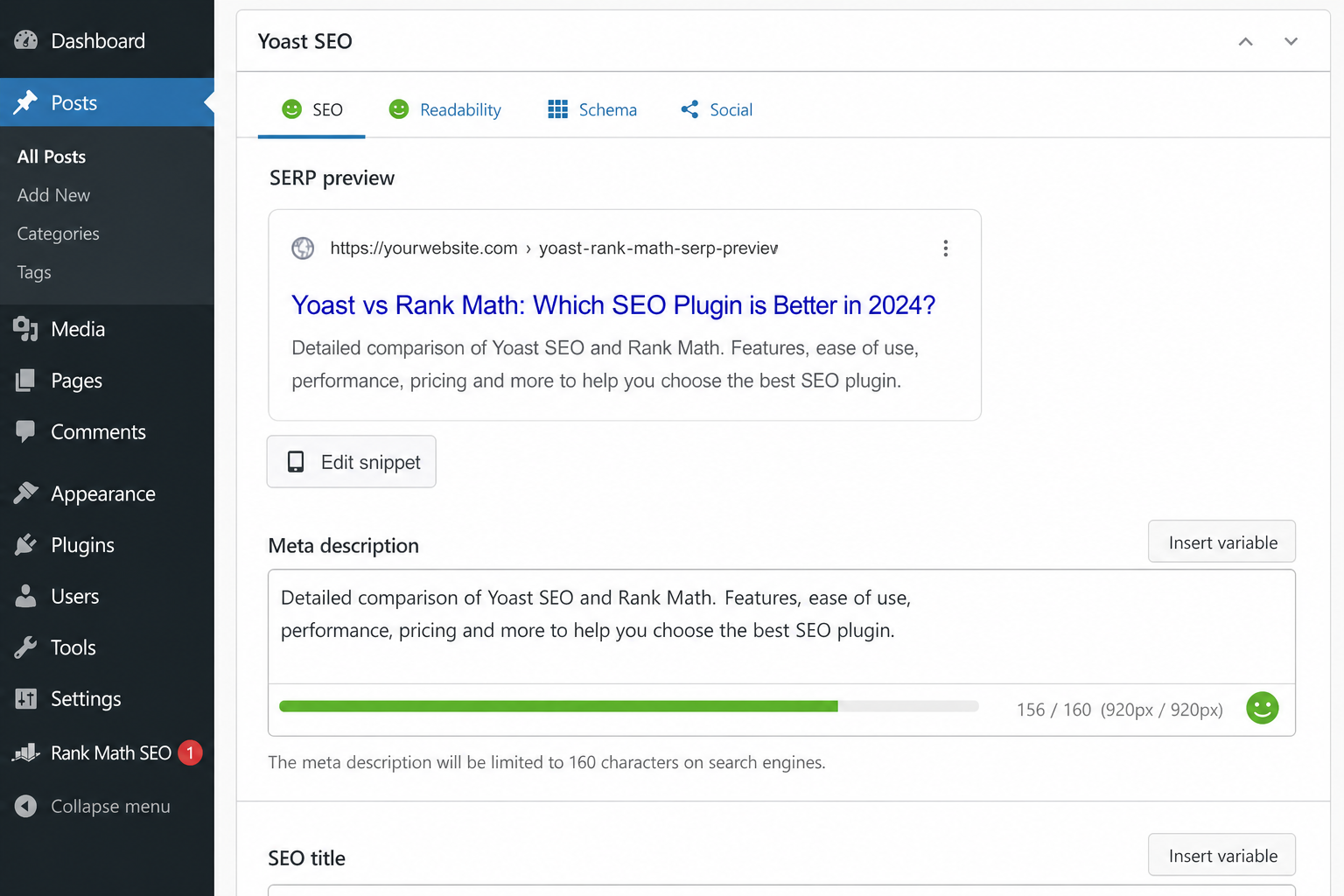The width and height of the screenshot is (1344, 896).
Task: Click Insert variable for SEO title
Action: click(1221, 856)
